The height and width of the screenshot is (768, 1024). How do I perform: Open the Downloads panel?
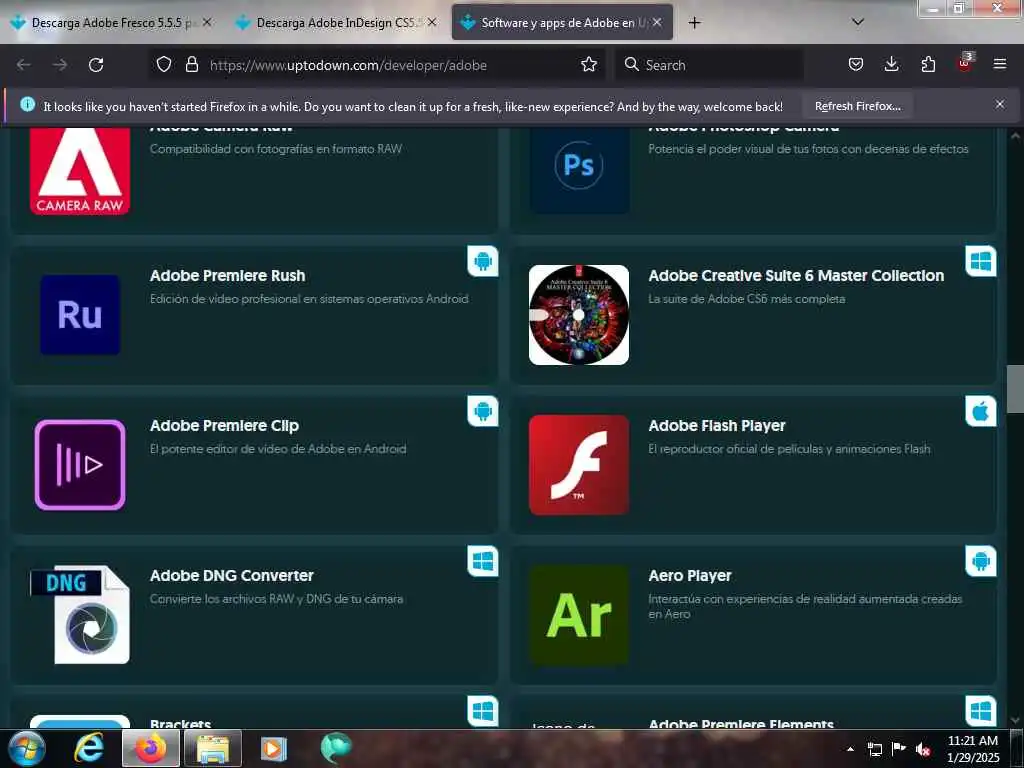point(891,64)
